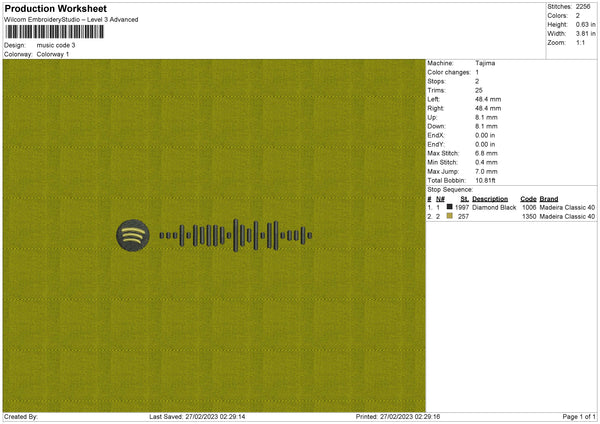
Task: Click the design name 'music code 3'
Action: pyautogui.click(x=56, y=45)
